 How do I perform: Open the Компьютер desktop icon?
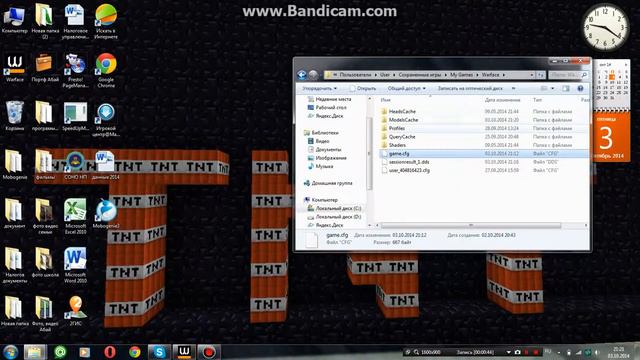(15, 19)
